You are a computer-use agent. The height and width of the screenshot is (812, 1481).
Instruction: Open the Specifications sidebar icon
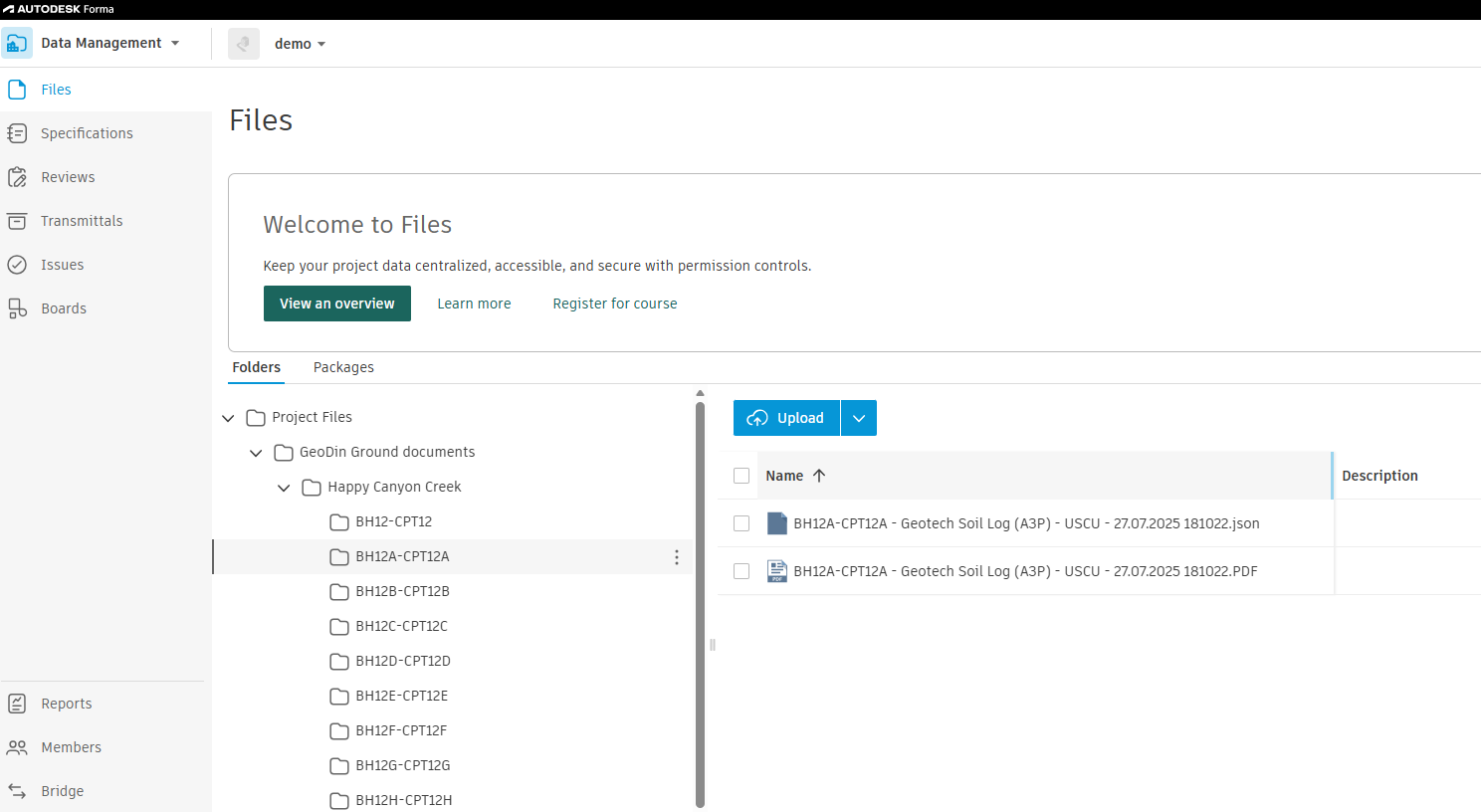(x=17, y=133)
